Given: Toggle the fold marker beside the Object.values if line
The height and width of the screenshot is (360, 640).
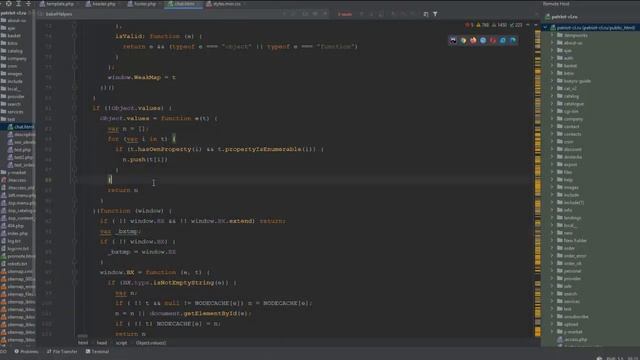Looking at the screenshot, I should pyautogui.click(x=74, y=108).
